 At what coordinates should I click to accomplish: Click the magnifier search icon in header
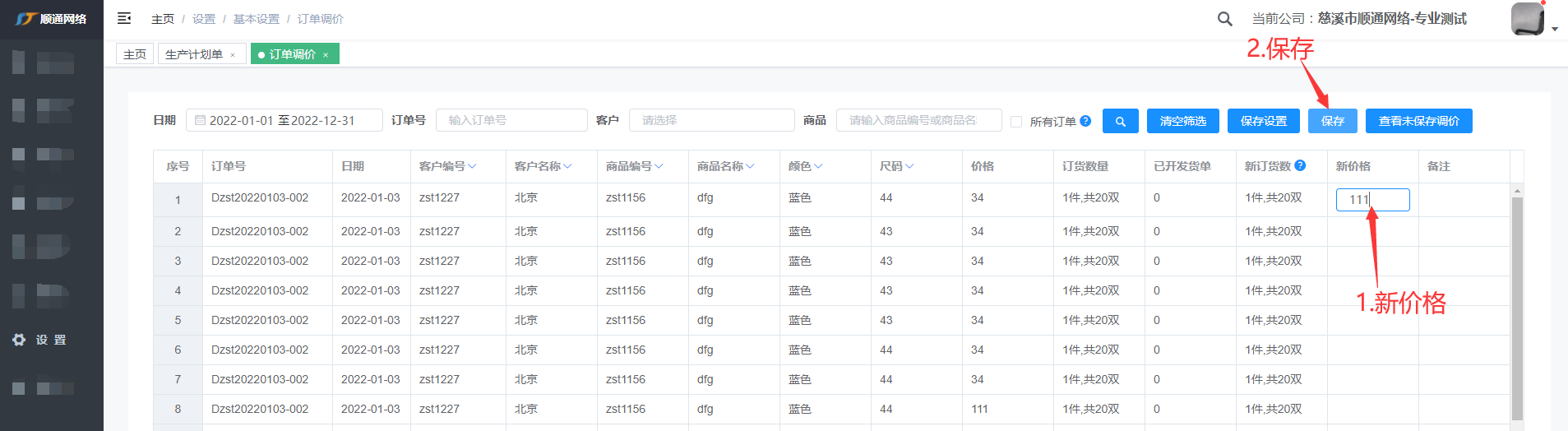click(x=1224, y=19)
